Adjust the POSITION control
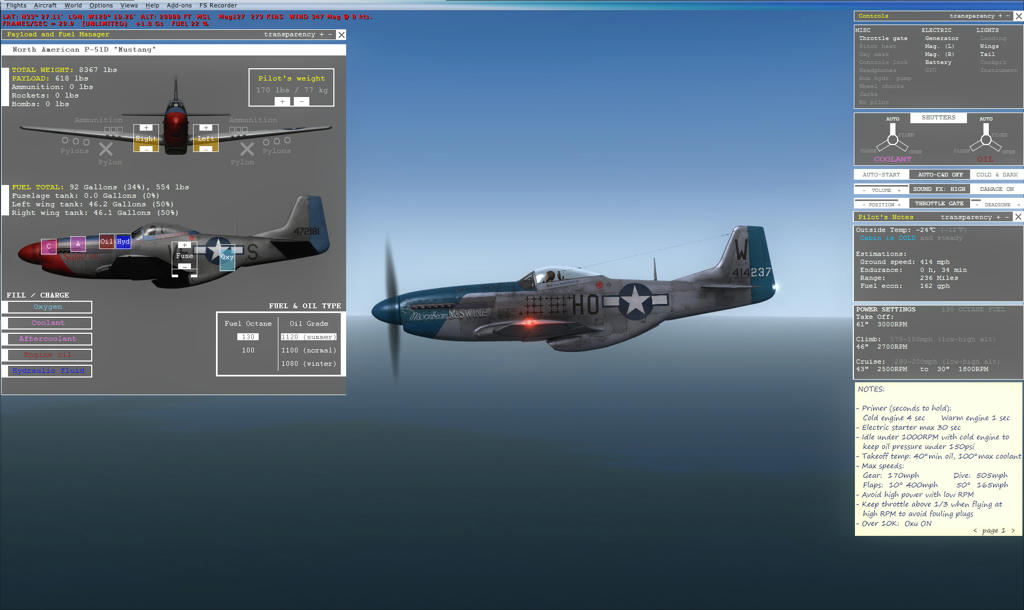 [x=881, y=204]
